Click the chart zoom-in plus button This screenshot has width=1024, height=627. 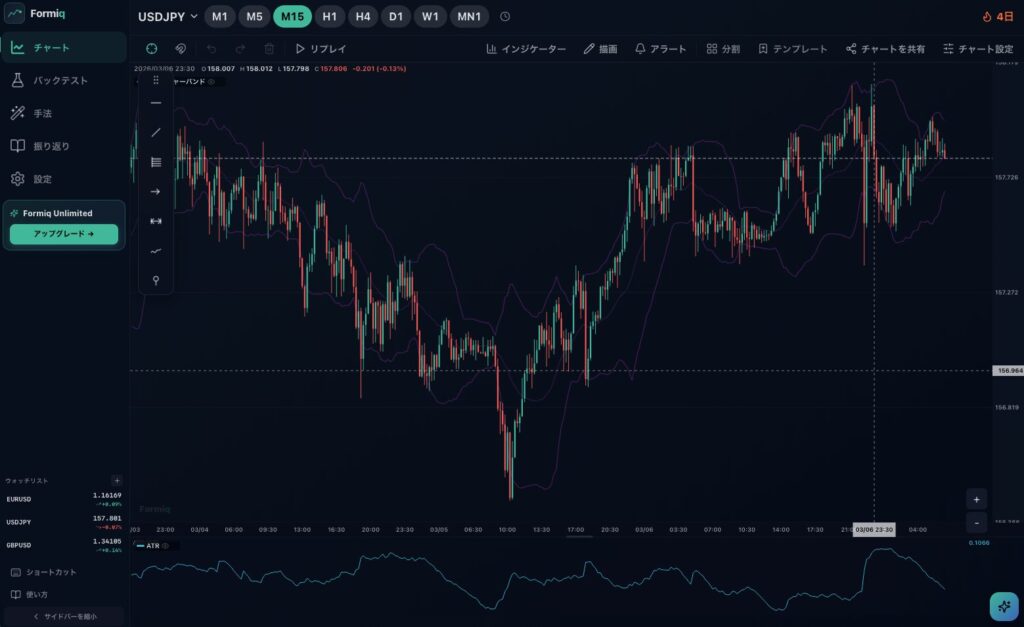tap(977, 499)
